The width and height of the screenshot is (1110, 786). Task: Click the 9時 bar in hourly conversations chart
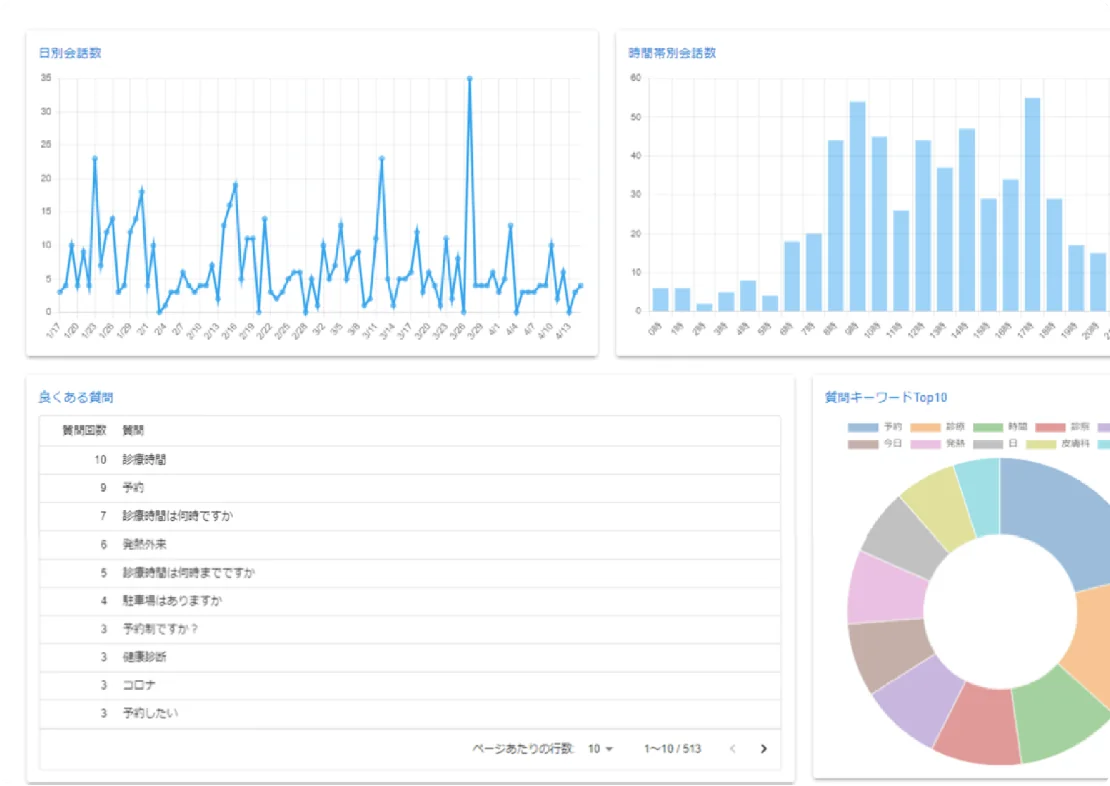857,206
